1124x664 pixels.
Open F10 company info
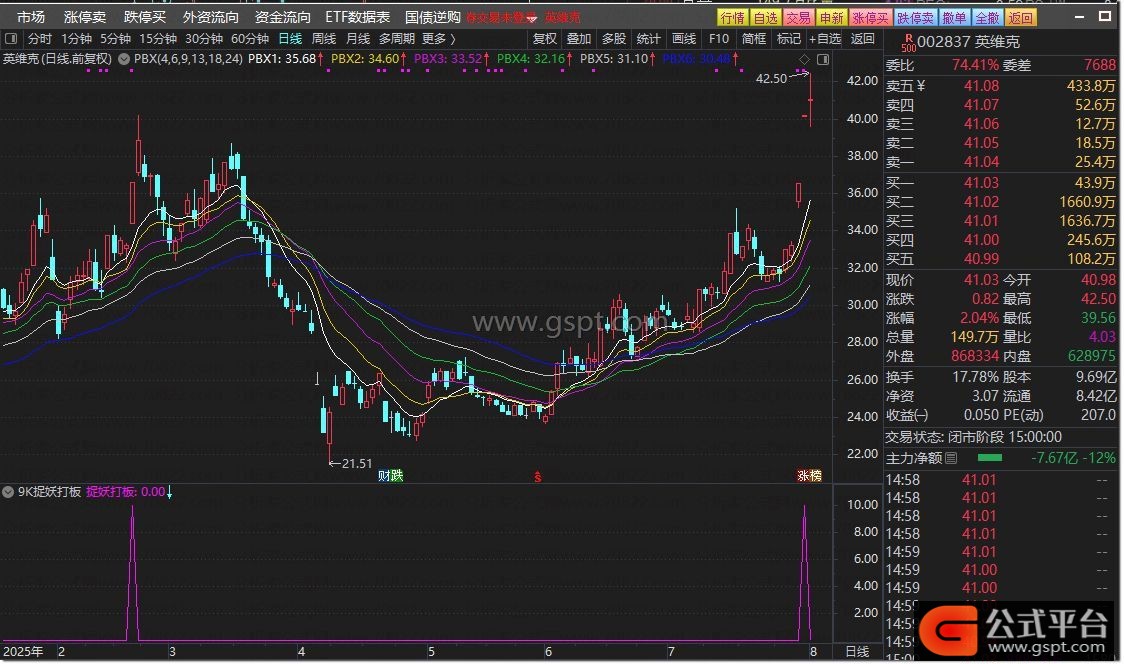click(718, 39)
